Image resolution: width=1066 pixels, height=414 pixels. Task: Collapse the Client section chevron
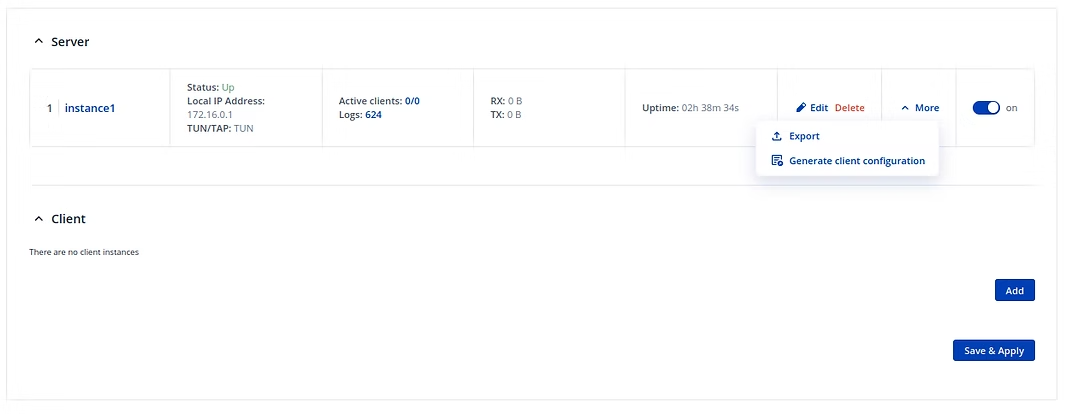(x=39, y=219)
